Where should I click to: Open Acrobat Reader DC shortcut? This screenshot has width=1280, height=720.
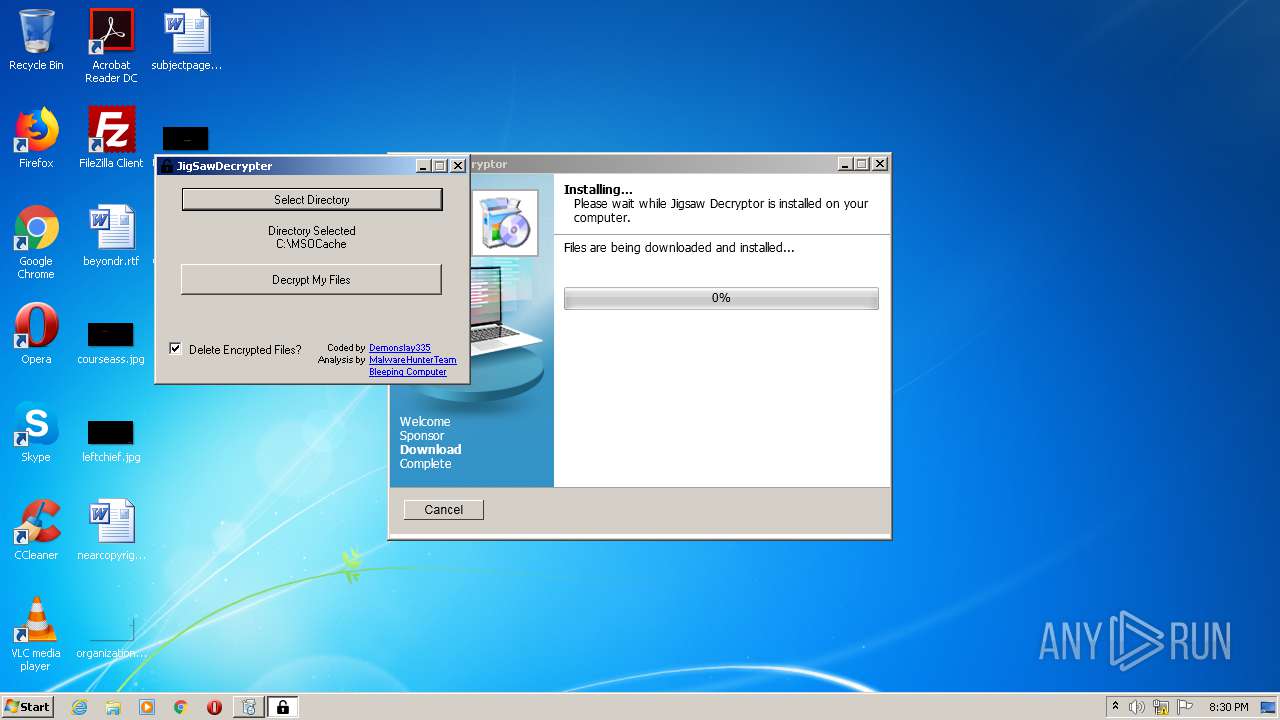111,46
